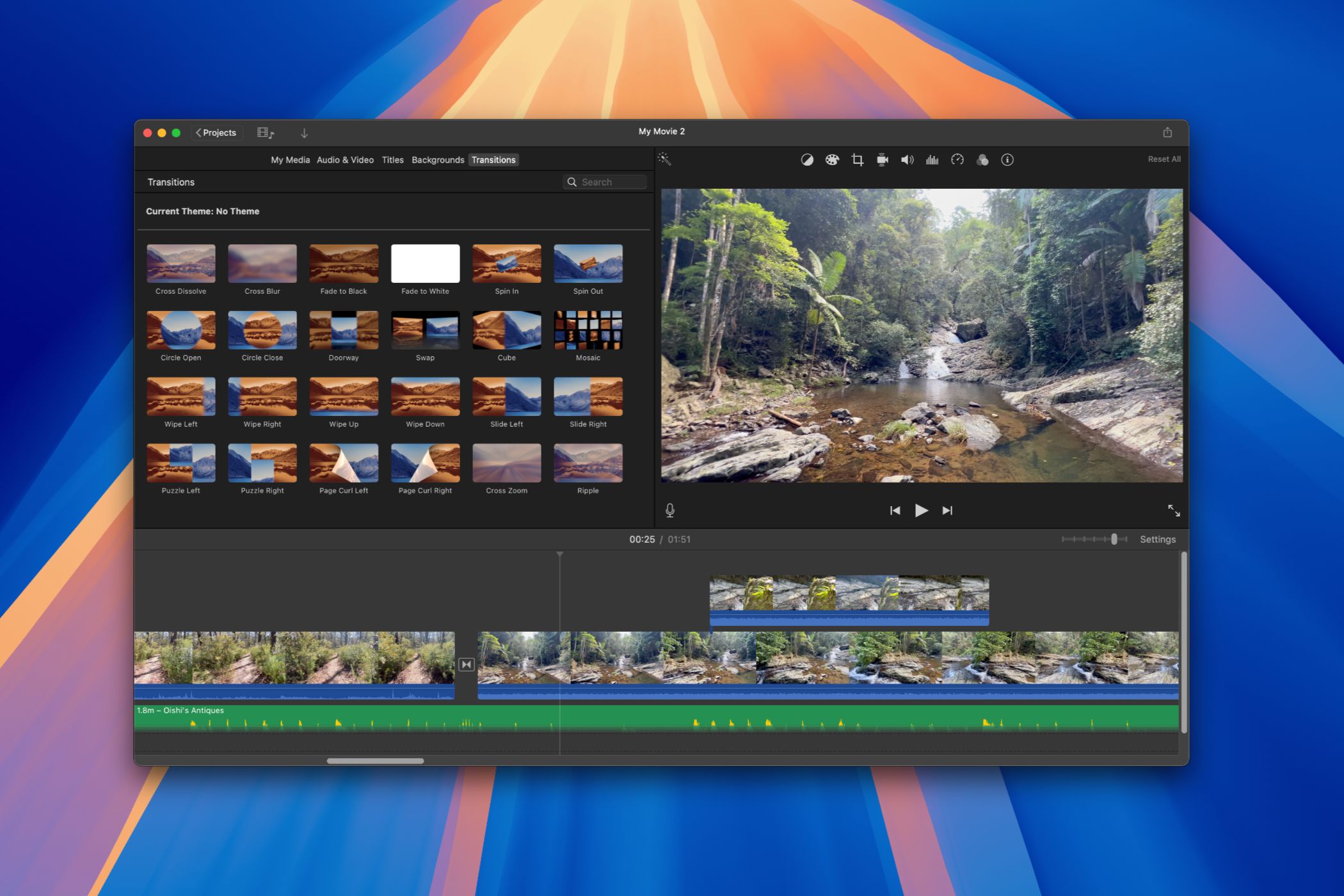Click the camera stabilization icon
The image size is (1344, 896).
point(882,159)
